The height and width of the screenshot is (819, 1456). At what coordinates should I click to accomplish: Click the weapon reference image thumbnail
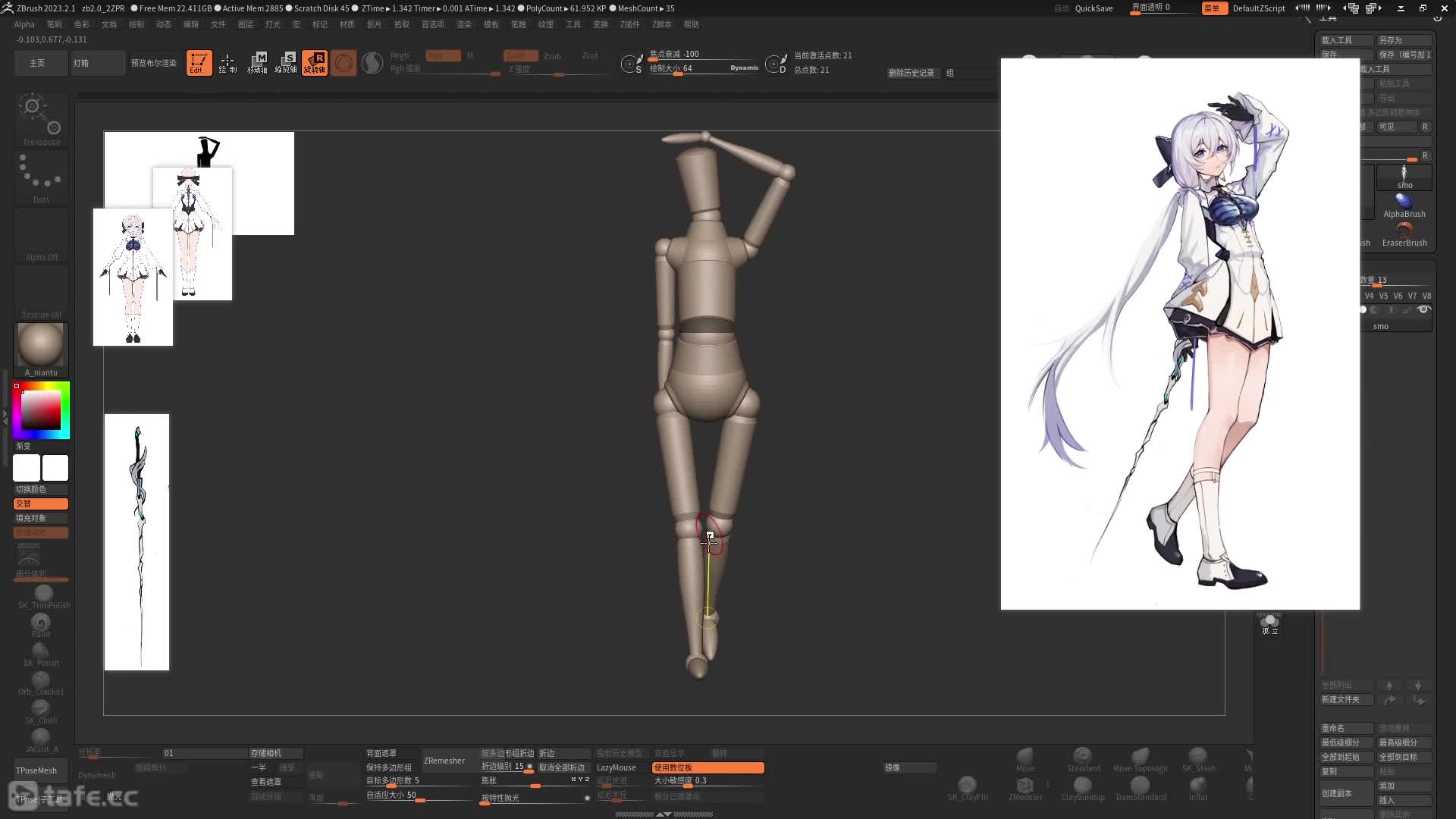136,542
